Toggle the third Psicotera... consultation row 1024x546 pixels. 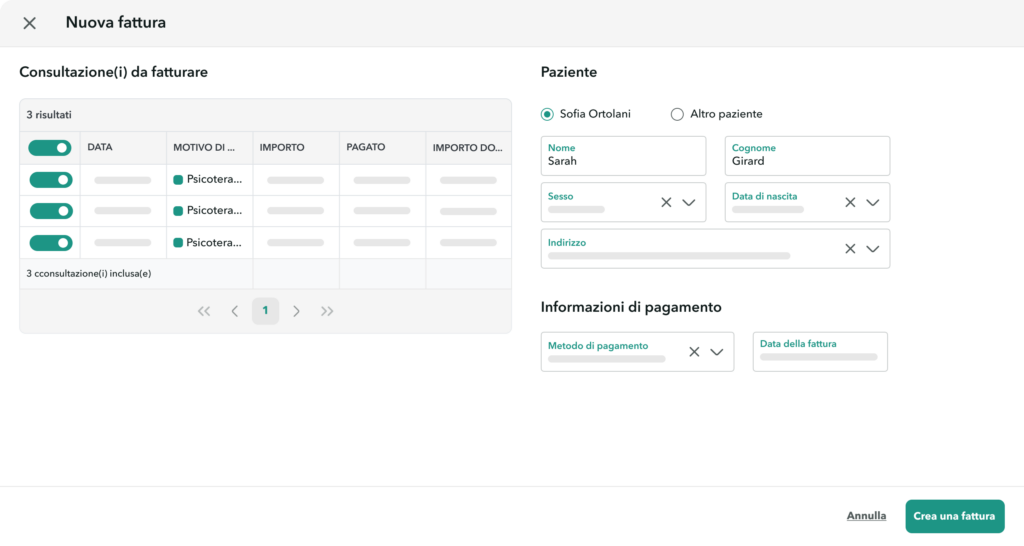(50, 243)
